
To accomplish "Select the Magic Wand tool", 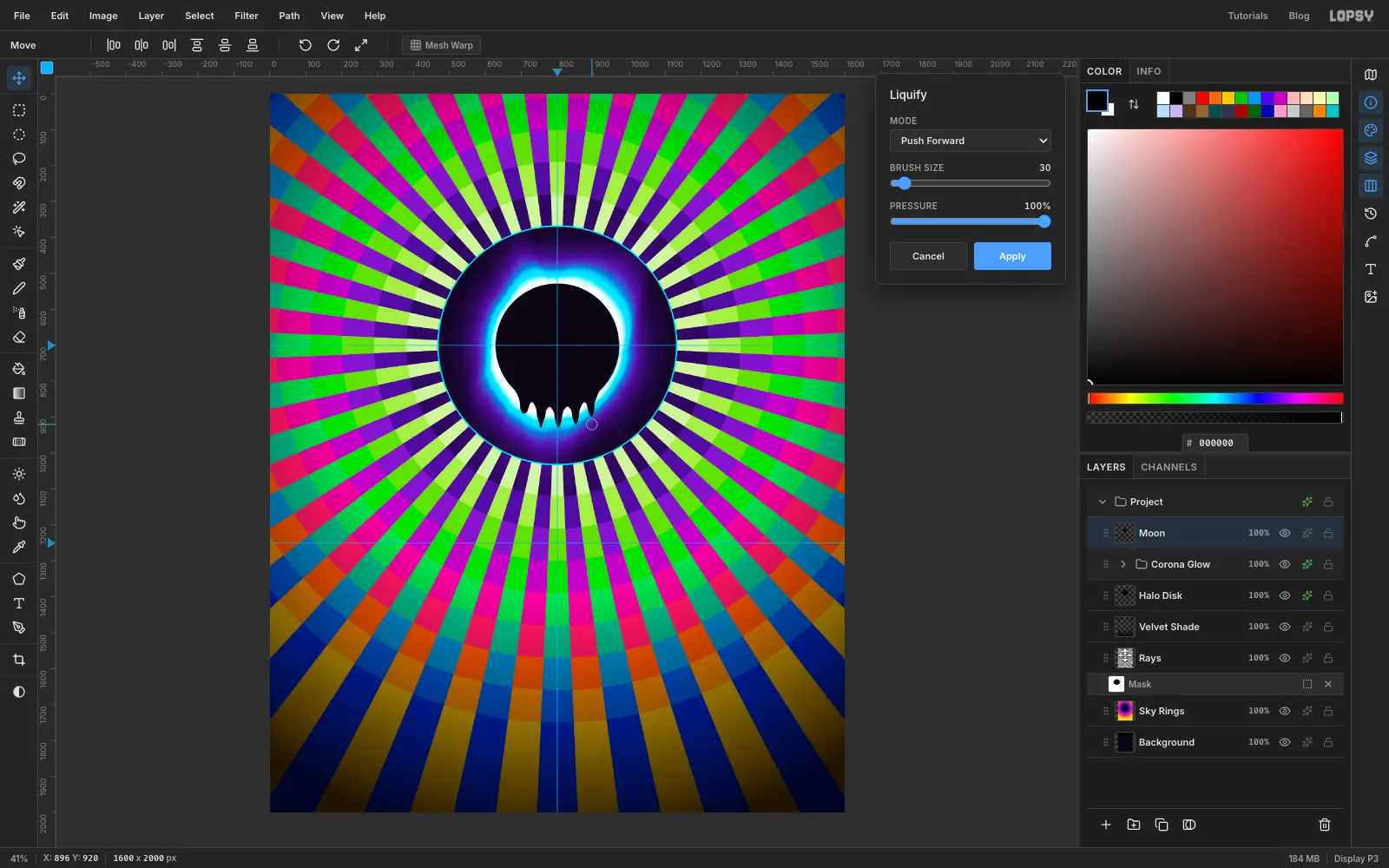I will click(19, 207).
